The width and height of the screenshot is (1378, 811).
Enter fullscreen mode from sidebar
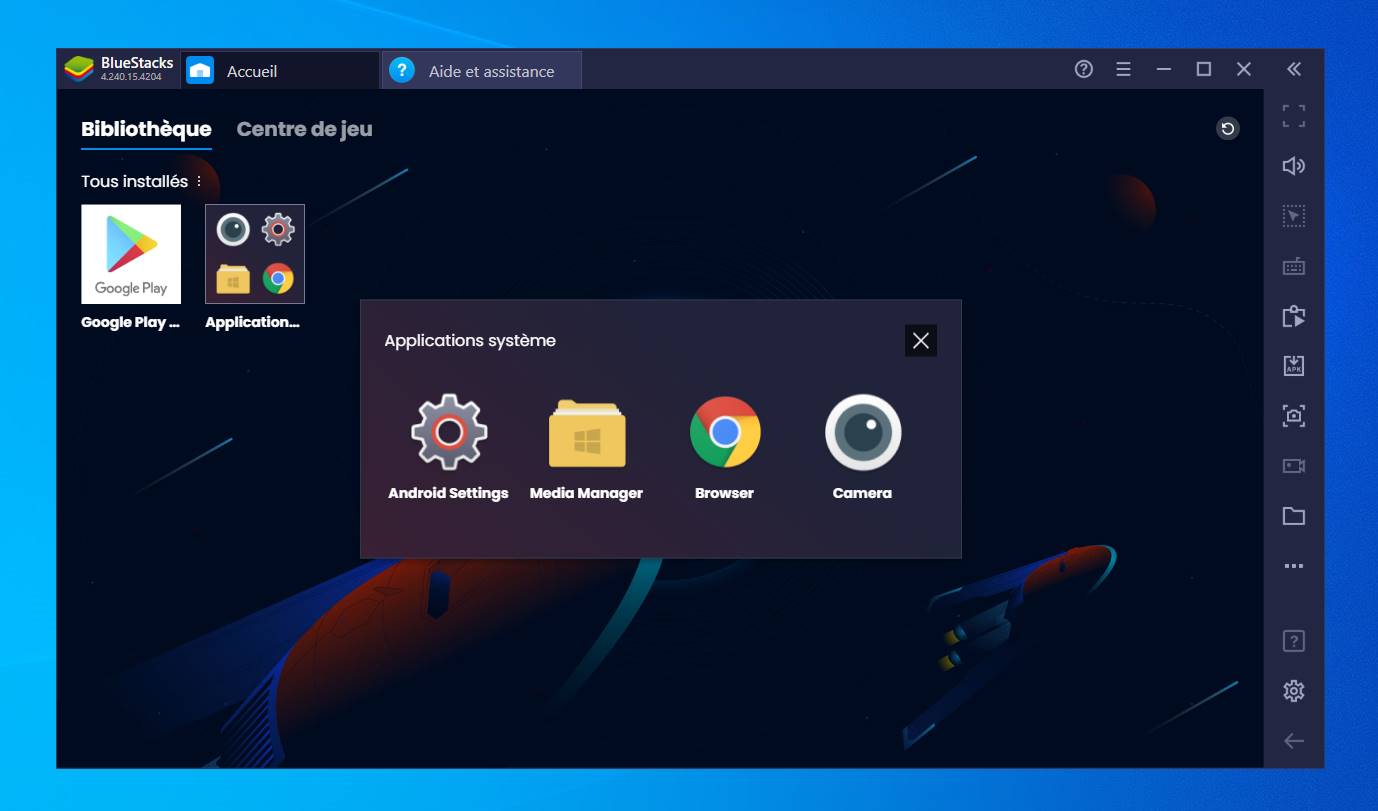pos(1294,116)
